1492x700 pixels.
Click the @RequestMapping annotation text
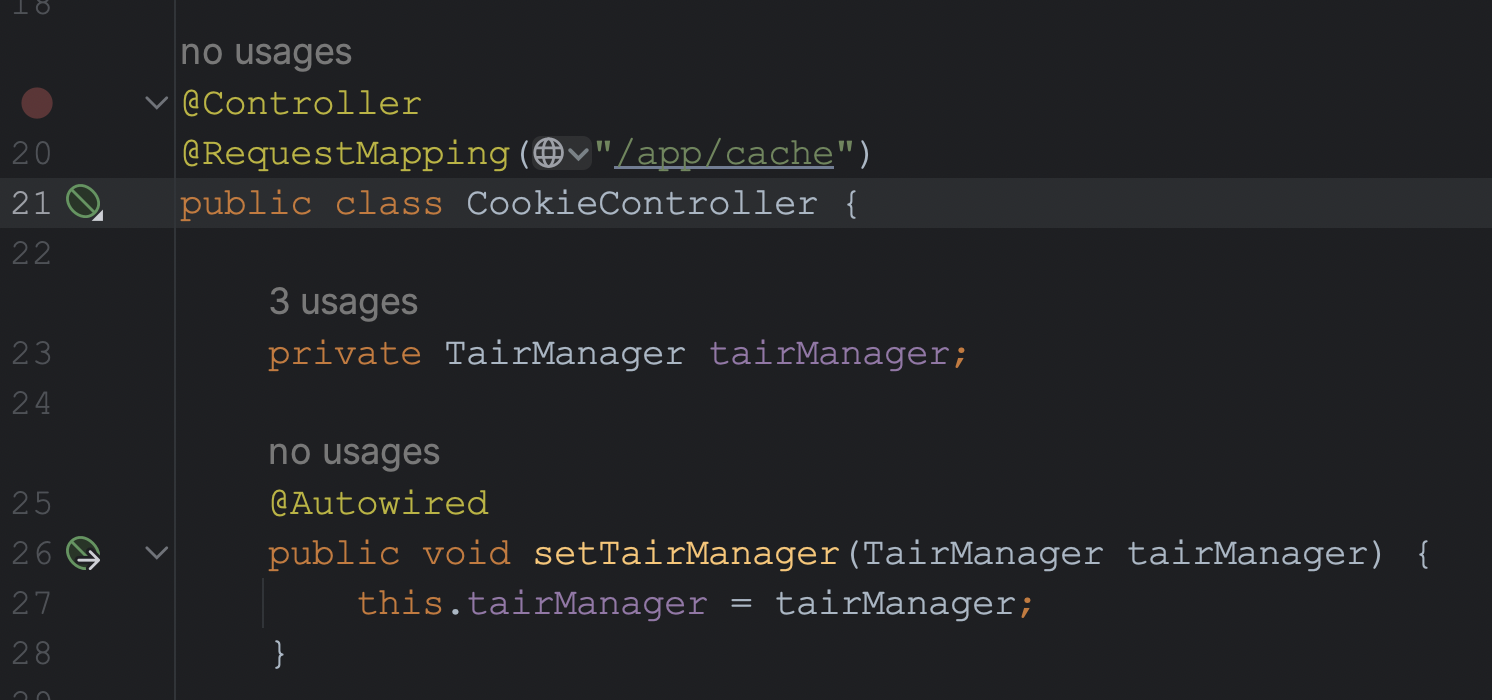(x=345, y=154)
